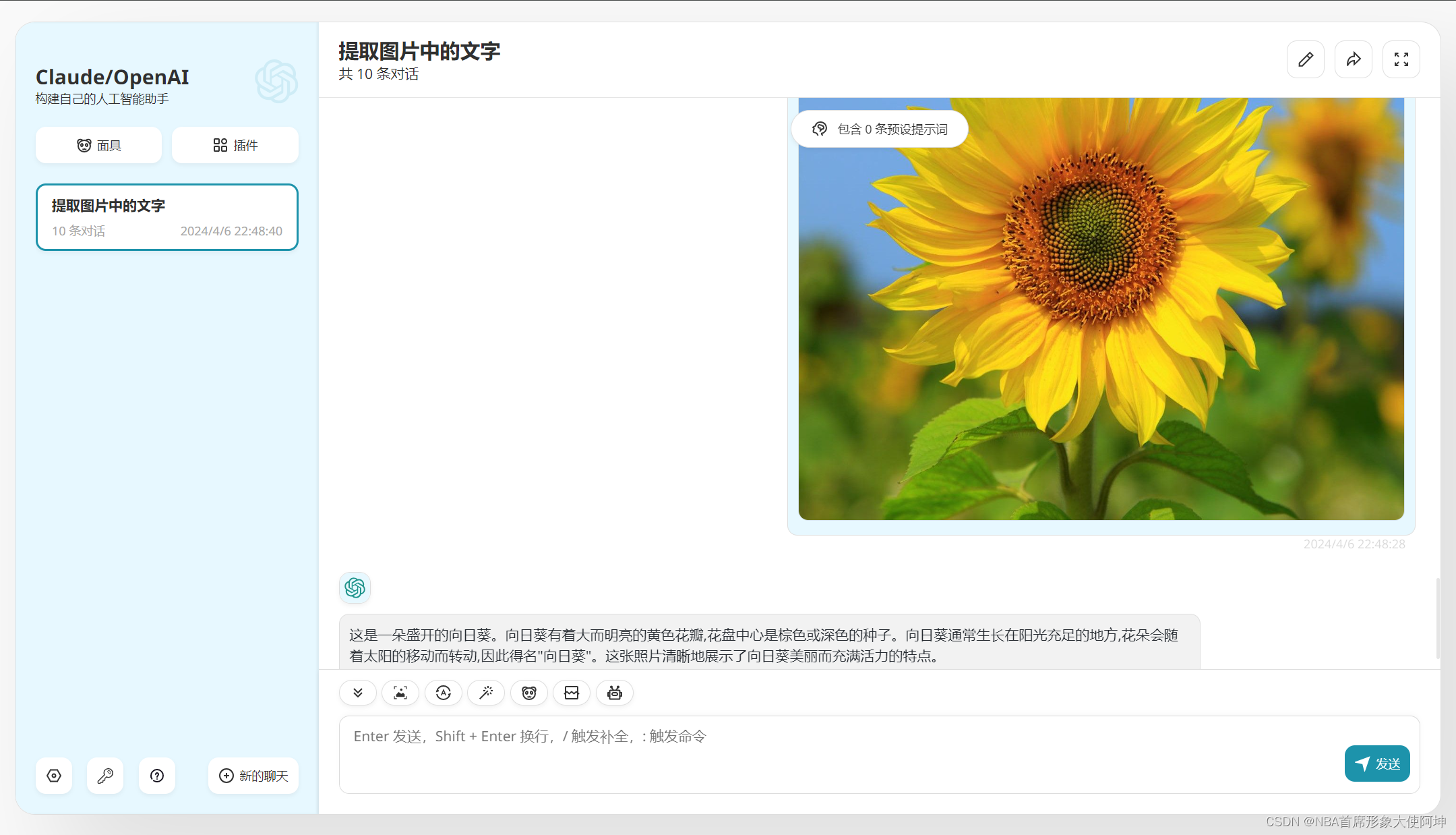Click the mask face icon in chat toolbar
Screen dimensions: 1456x835
pyautogui.click(x=529, y=693)
